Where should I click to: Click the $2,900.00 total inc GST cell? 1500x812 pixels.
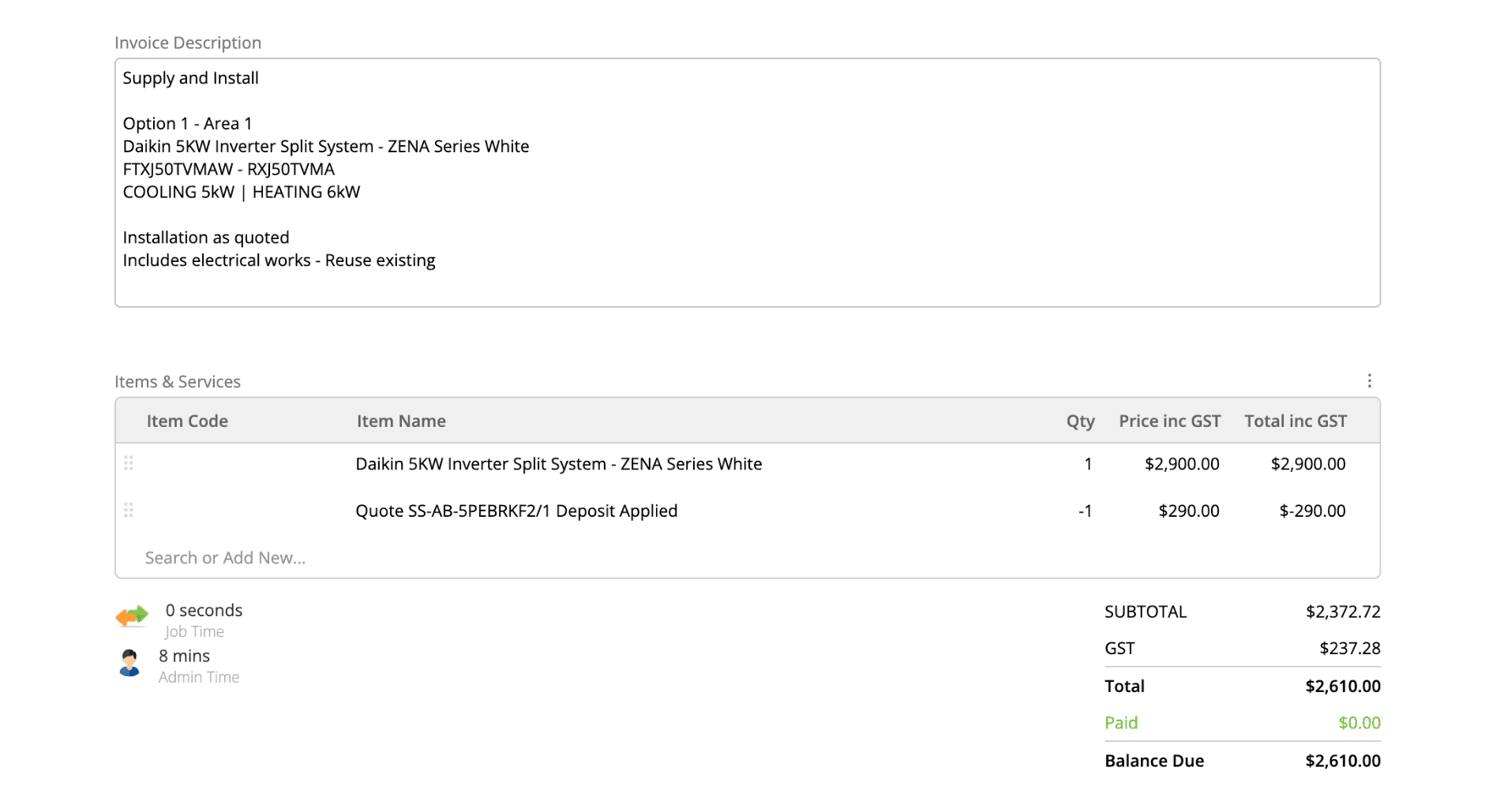point(1308,464)
